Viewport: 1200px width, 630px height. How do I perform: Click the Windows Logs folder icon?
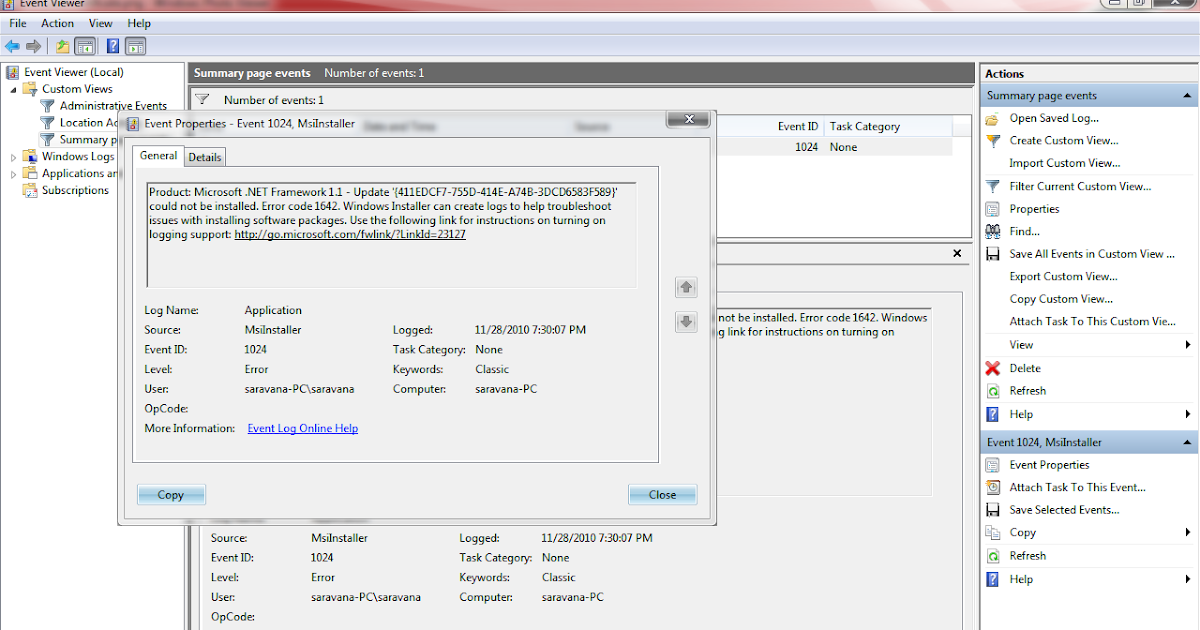[30, 157]
